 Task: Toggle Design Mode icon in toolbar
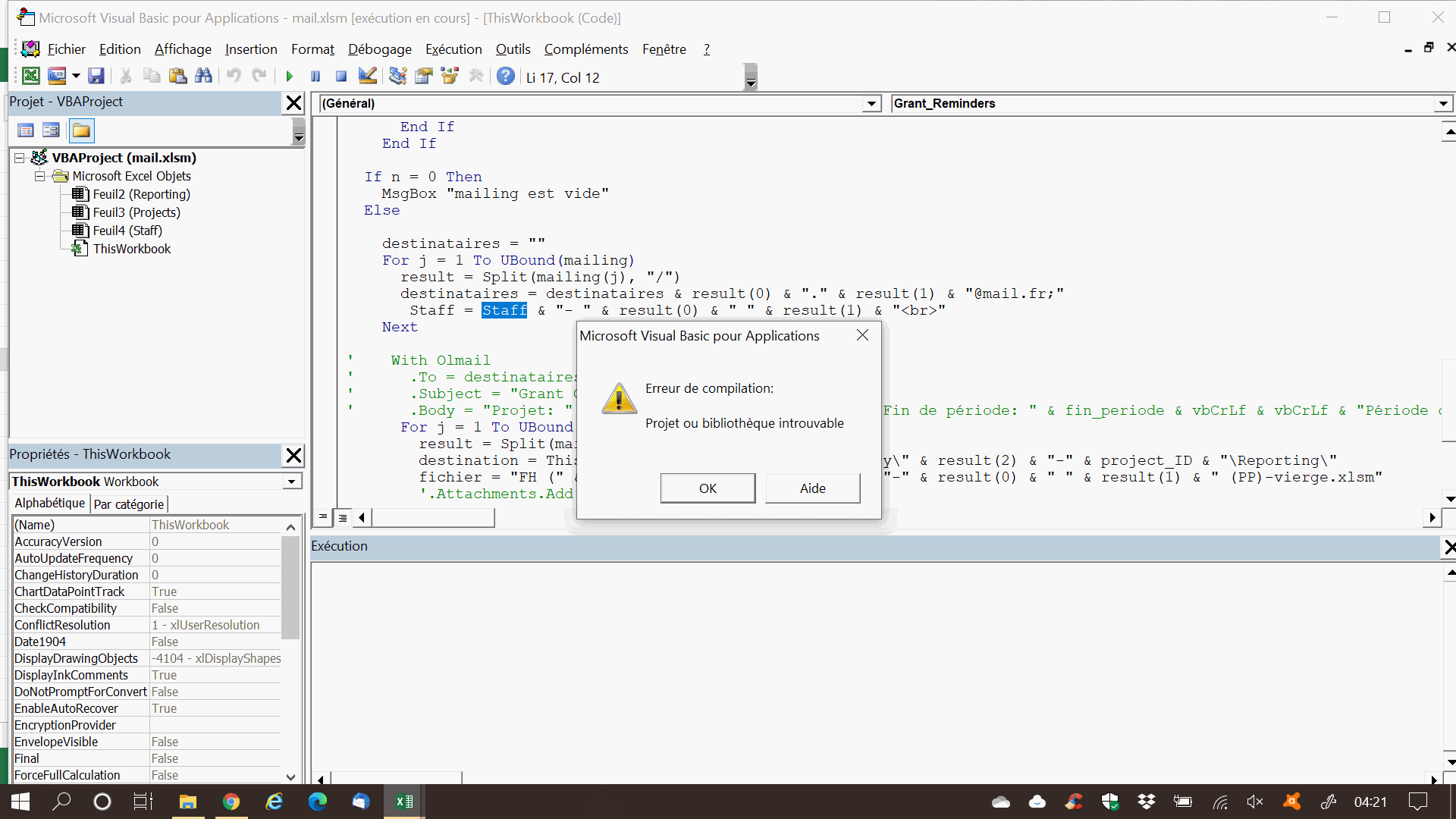click(x=368, y=76)
